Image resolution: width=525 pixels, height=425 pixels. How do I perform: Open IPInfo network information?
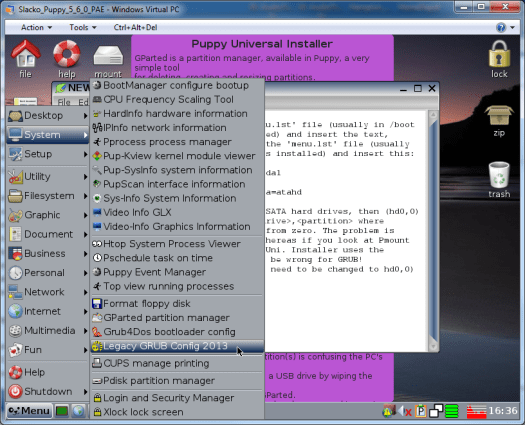click(x=177, y=128)
